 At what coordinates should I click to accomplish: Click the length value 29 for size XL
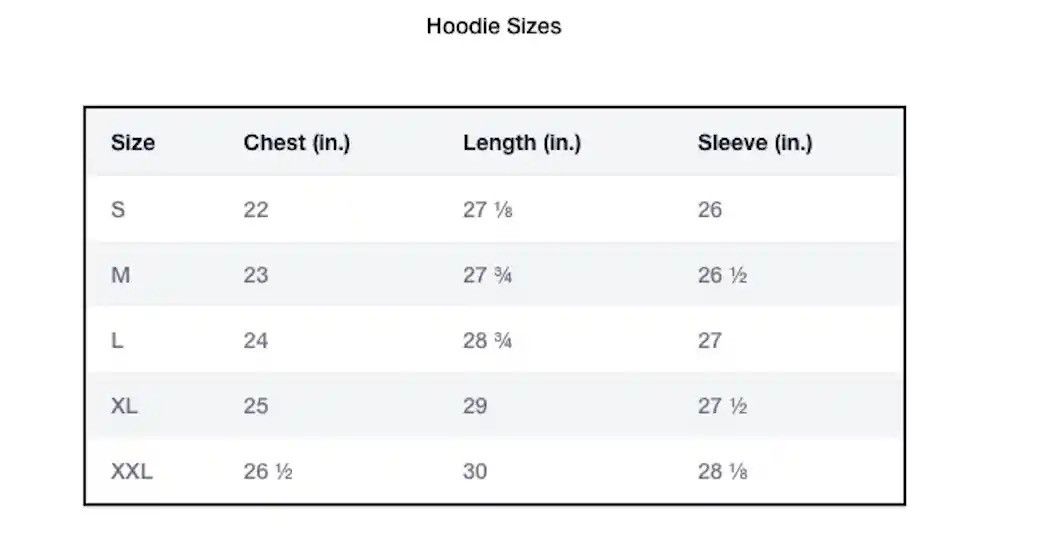pyautogui.click(x=475, y=406)
